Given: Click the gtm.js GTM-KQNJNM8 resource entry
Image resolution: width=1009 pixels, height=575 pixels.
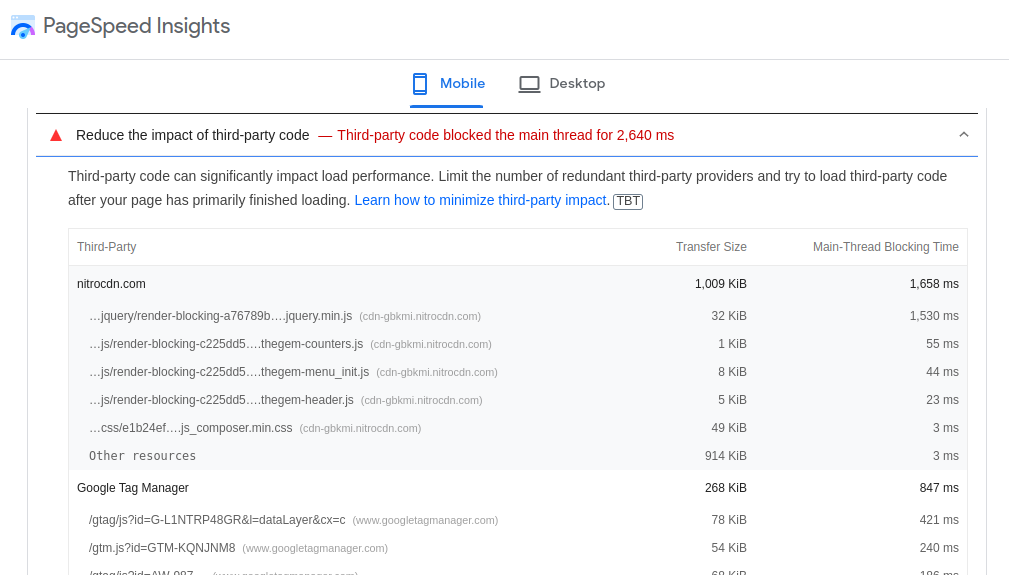Looking at the screenshot, I should pyautogui.click(x=162, y=548).
